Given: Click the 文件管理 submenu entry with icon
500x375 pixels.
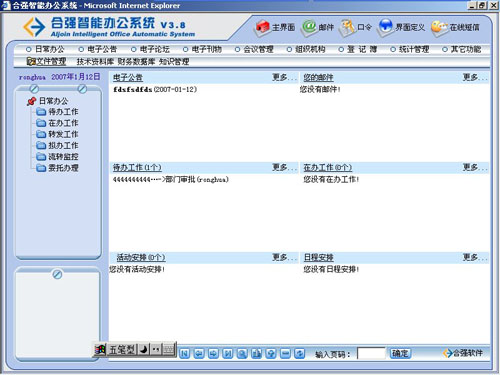Looking at the screenshot, I should [x=46, y=61].
